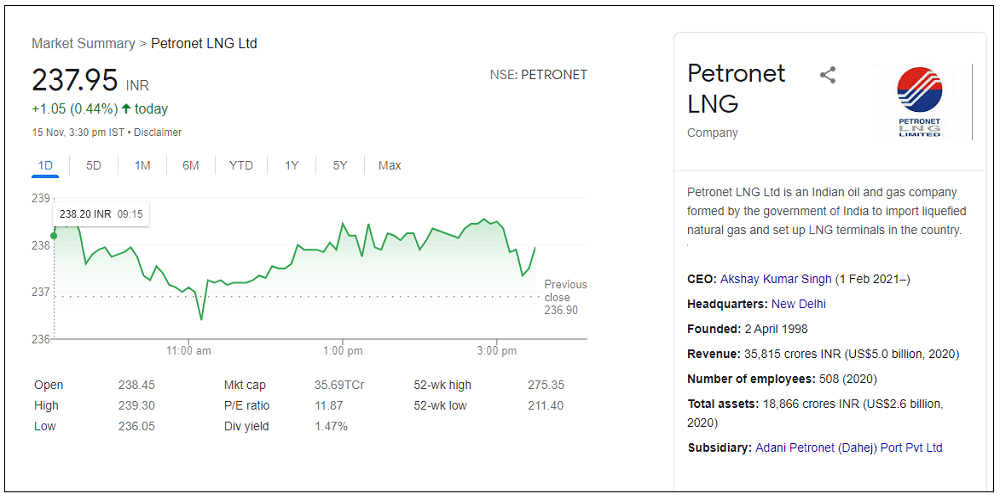Click the 52-wk high value 275.35

pos(546,385)
